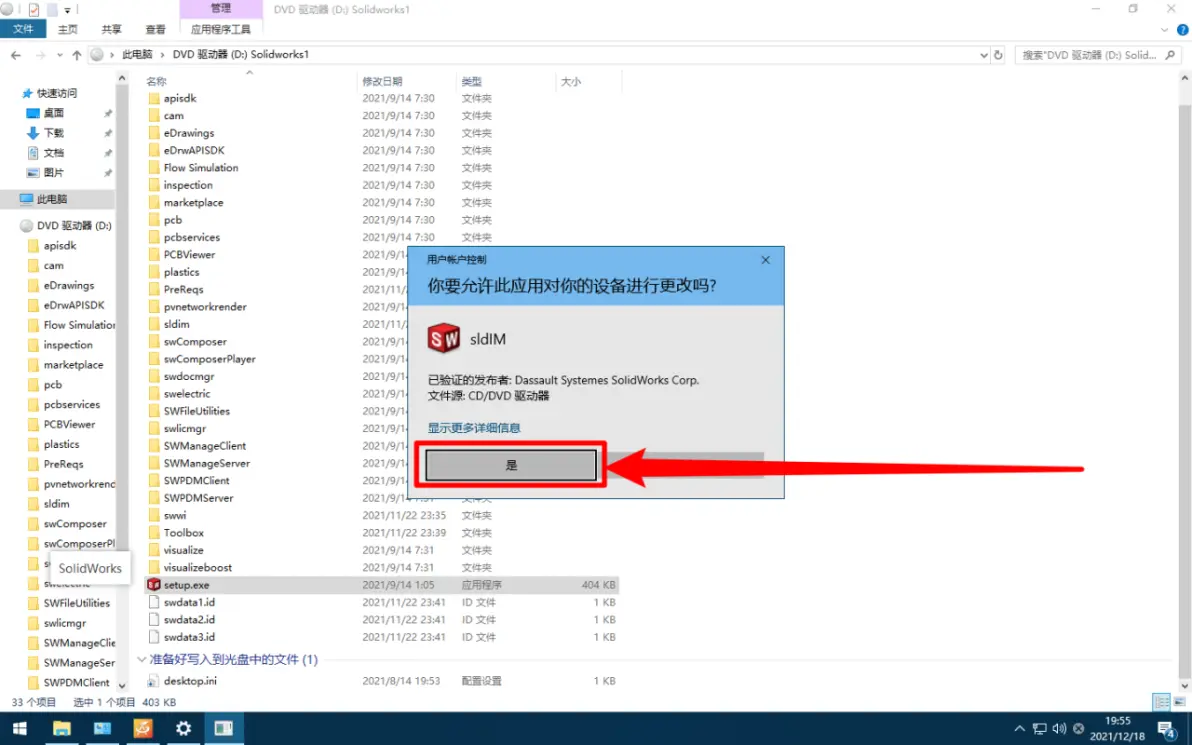Click the 是 button in UAC dialog
Image resolution: width=1192 pixels, height=745 pixels.
[x=511, y=464]
